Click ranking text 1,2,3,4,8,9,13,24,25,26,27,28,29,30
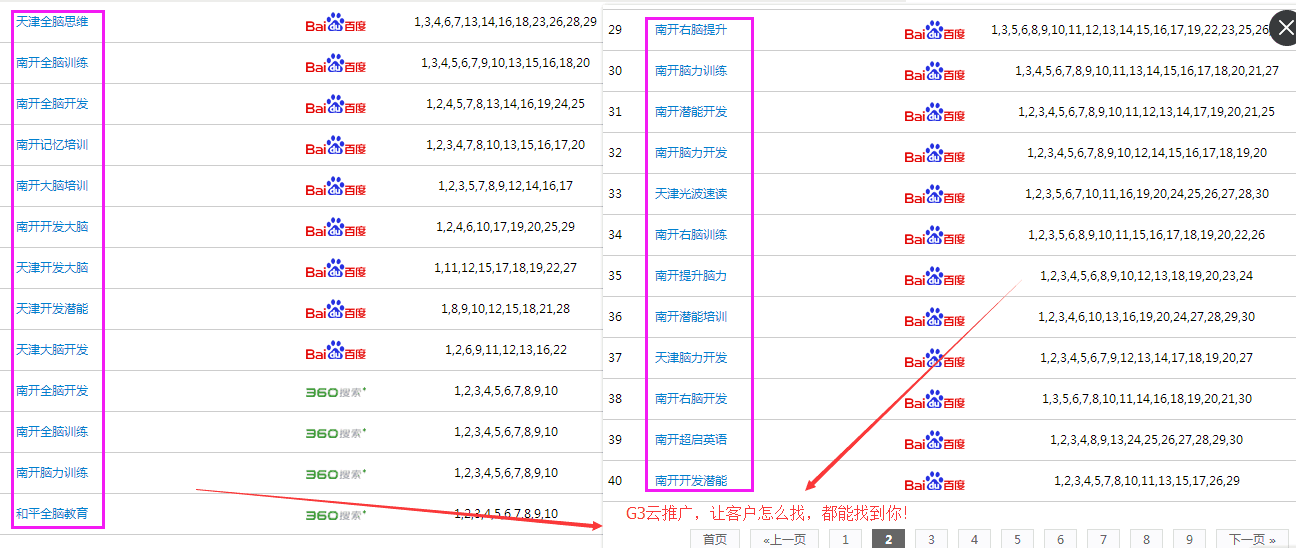This screenshot has width=1296, height=548. (1147, 440)
